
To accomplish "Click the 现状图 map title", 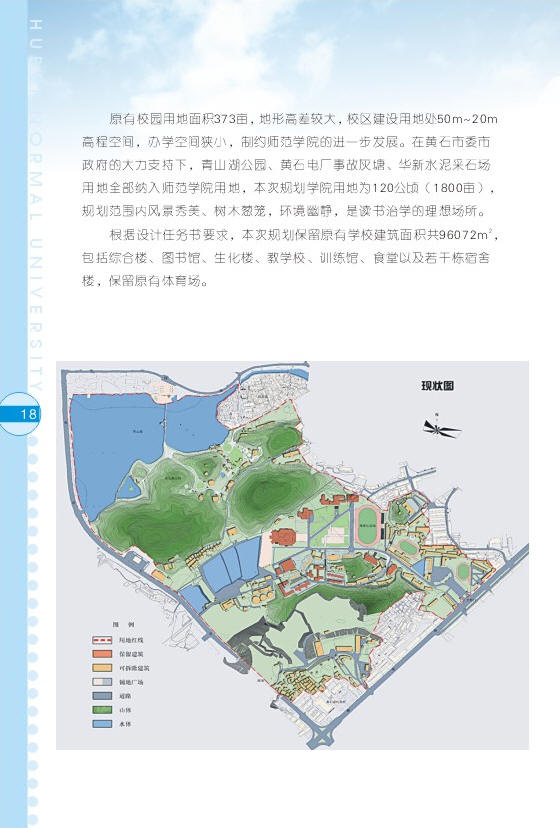I will (437, 385).
